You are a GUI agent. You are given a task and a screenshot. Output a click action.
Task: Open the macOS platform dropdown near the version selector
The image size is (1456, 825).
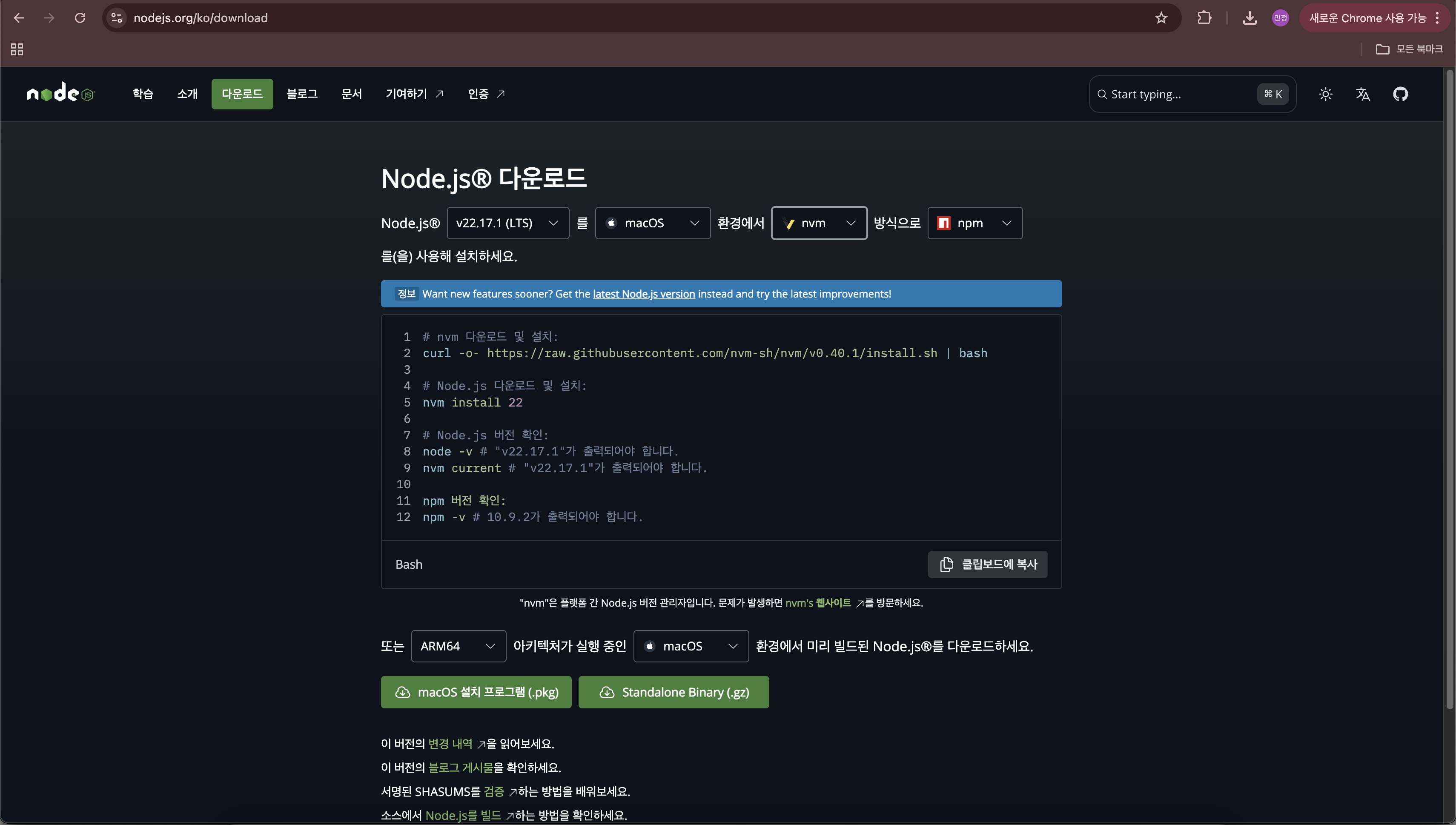pos(653,223)
